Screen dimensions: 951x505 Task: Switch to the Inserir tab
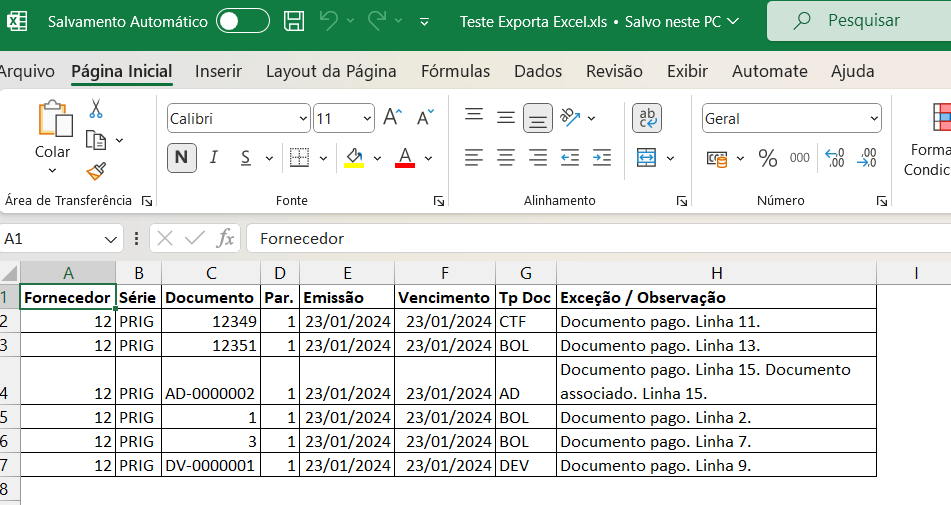[218, 72]
